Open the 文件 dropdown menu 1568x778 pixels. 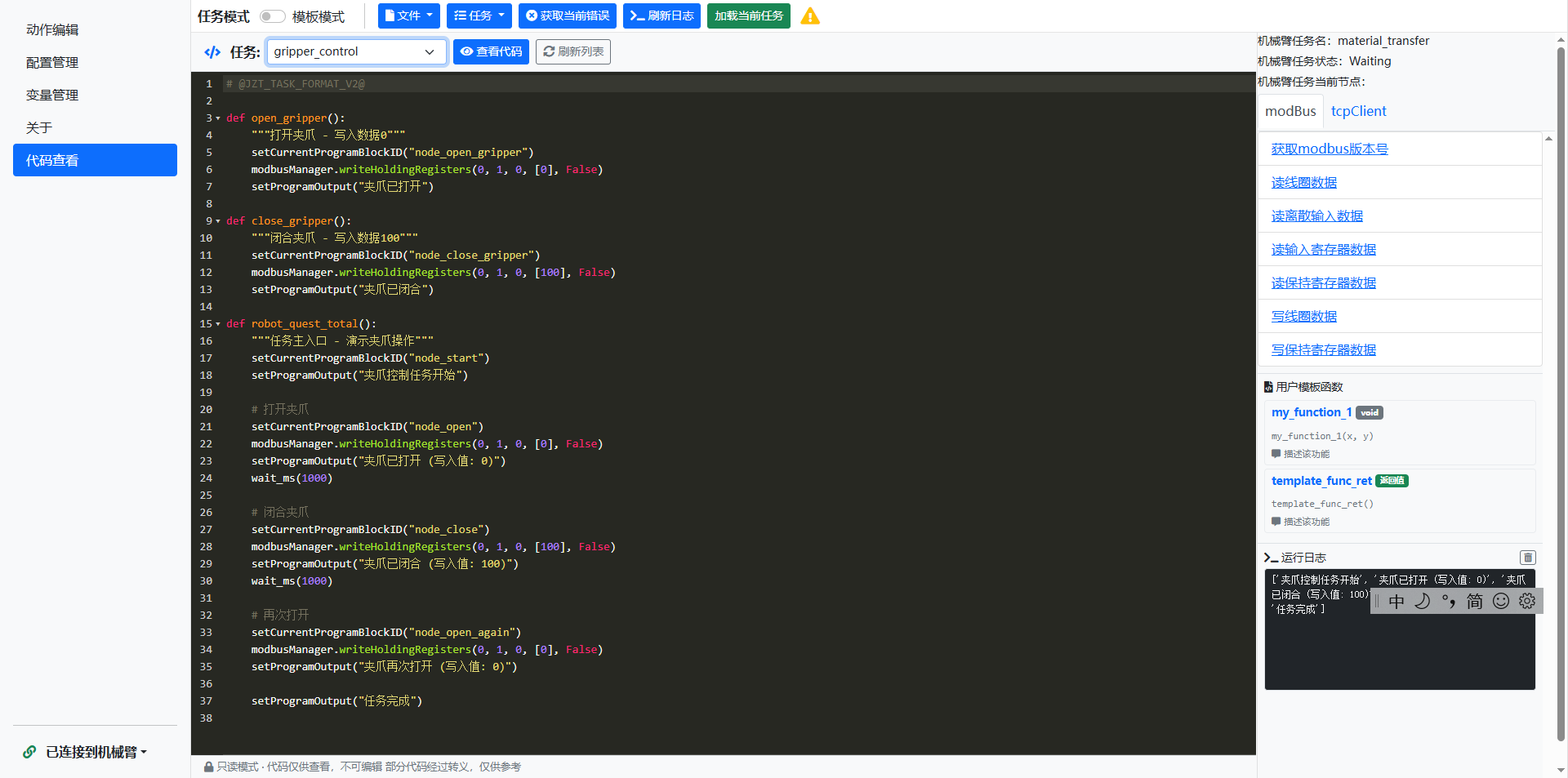[x=408, y=16]
